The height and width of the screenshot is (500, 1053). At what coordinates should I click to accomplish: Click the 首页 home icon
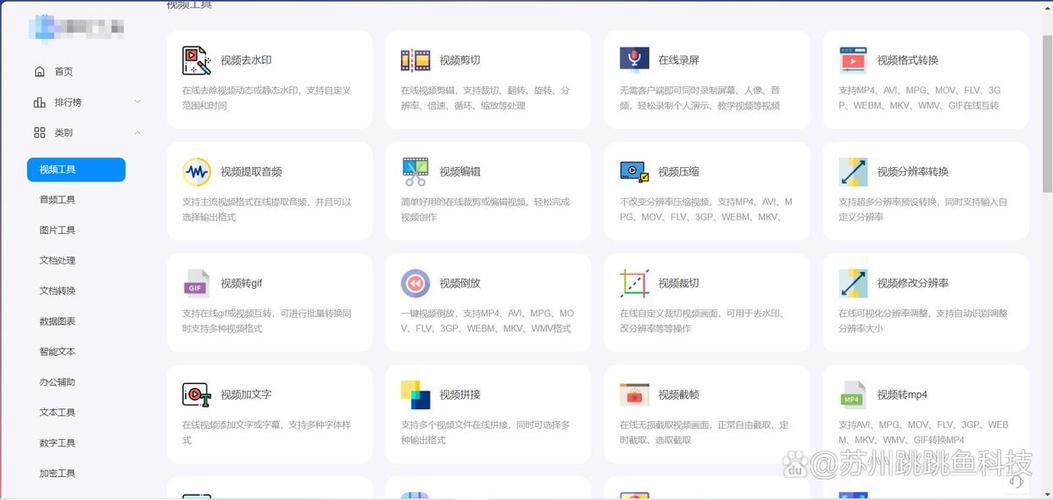[40, 72]
